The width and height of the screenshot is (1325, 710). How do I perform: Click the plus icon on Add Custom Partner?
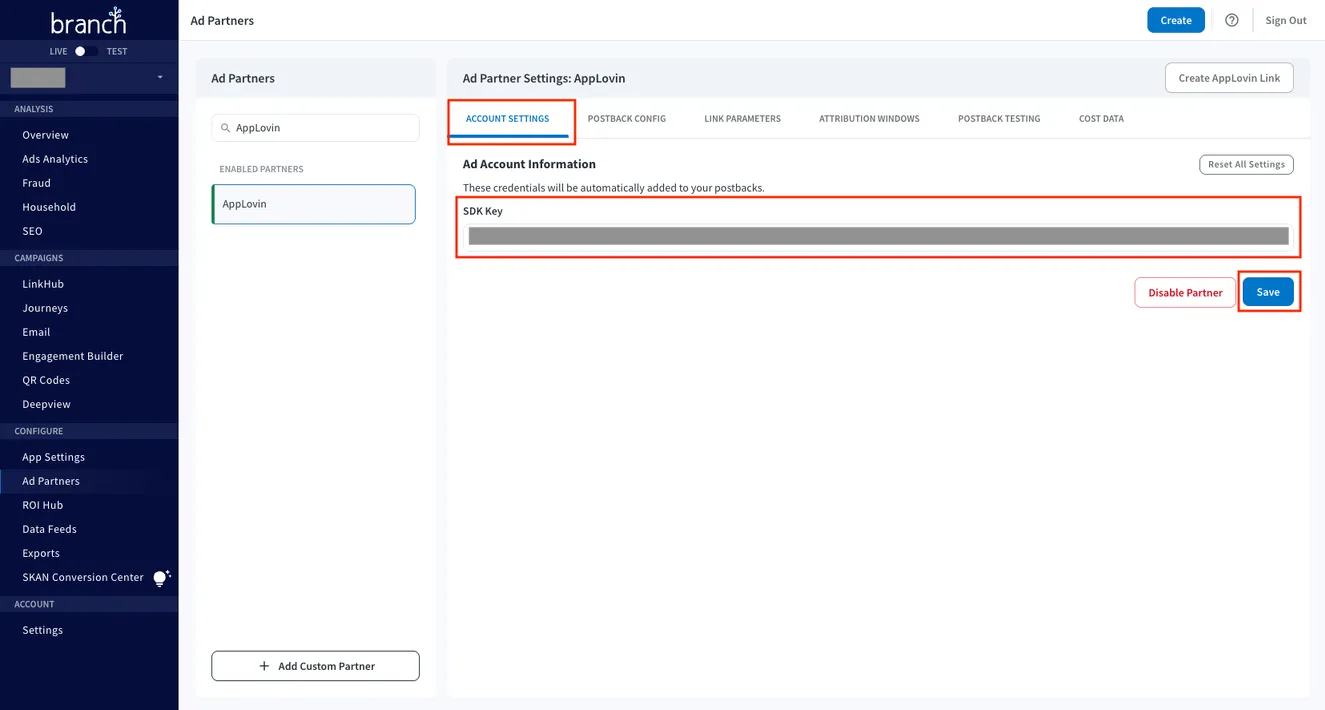tap(263, 665)
